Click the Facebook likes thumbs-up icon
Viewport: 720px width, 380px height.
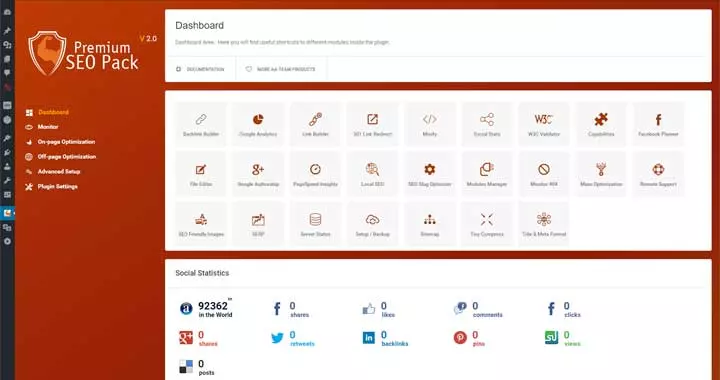[x=369, y=309]
